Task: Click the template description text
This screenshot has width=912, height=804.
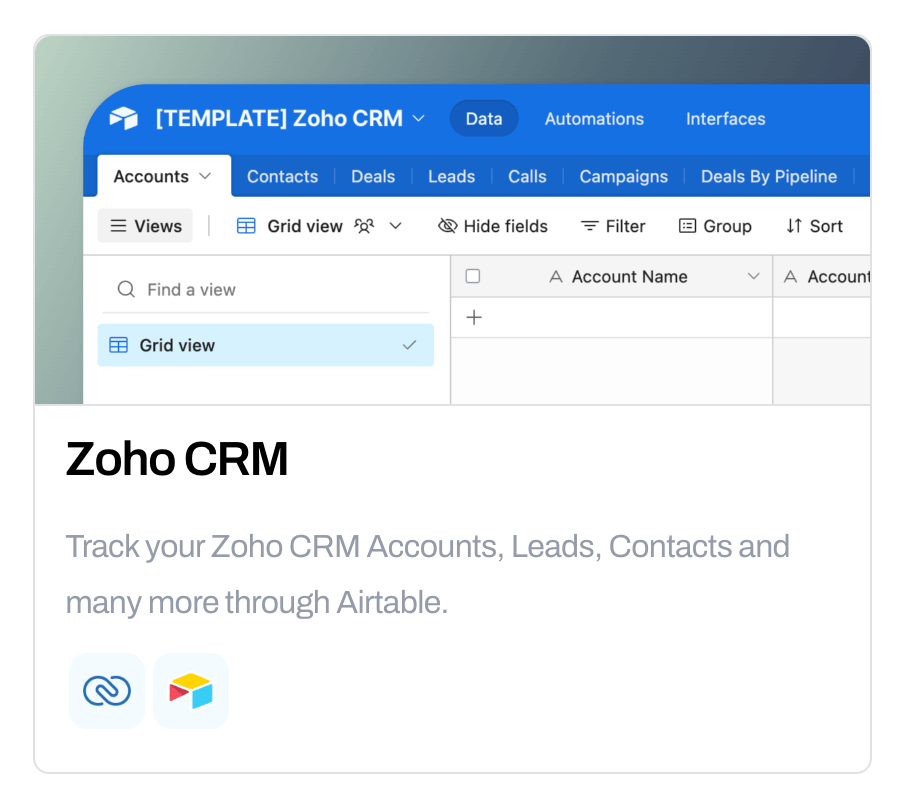Action: pyautogui.click(x=428, y=574)
